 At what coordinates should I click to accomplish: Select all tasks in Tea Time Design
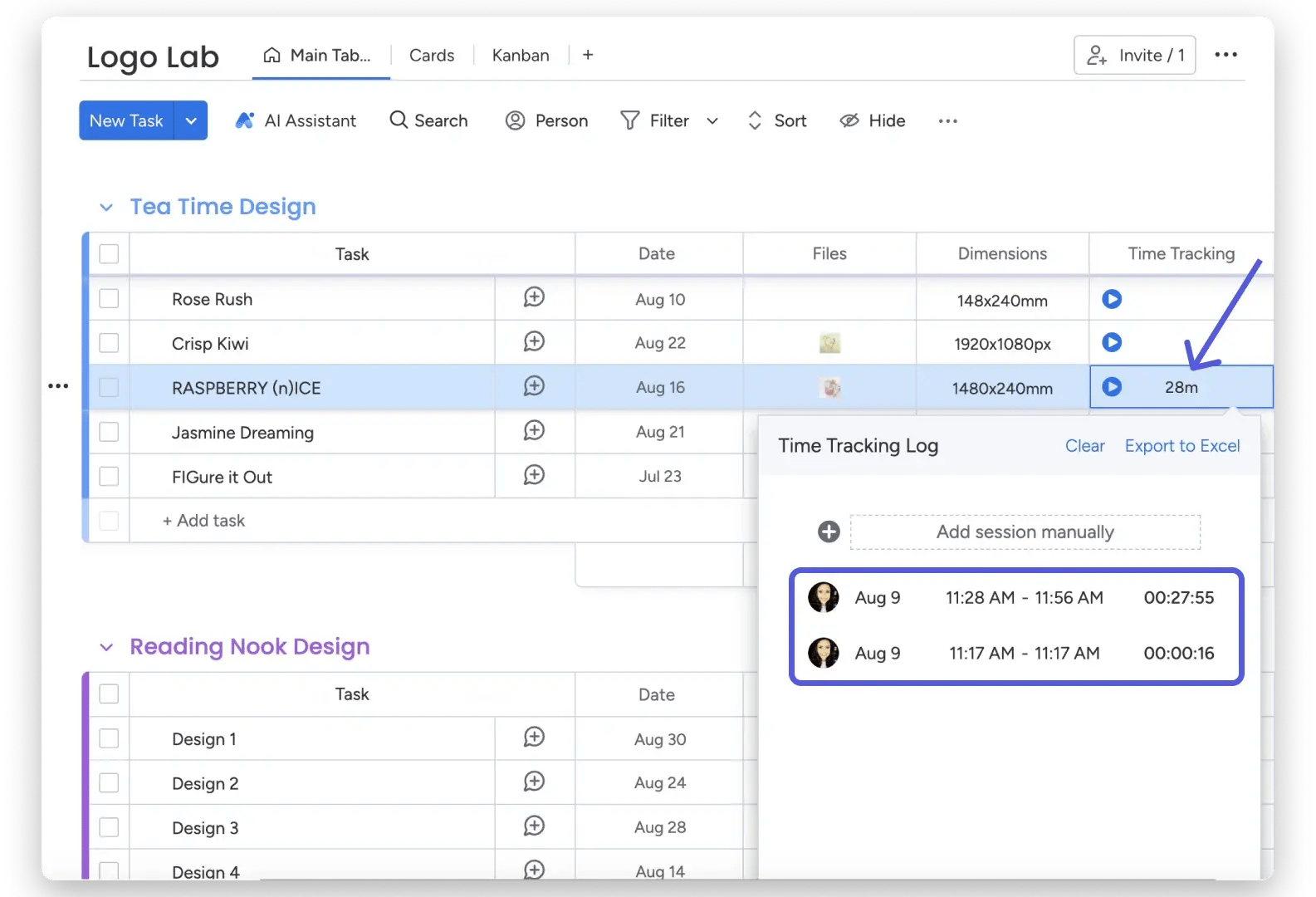(x=109, y=253)
